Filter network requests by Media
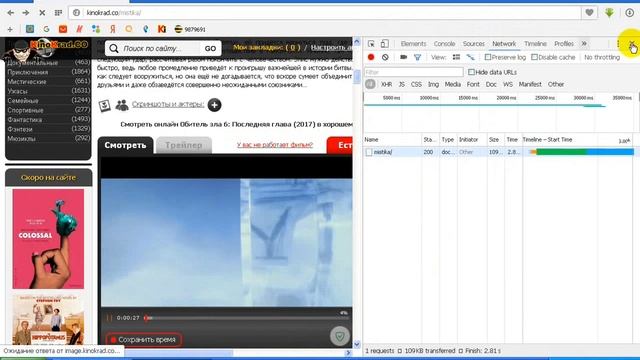The image size is (640, 360). tap(452, 84)
